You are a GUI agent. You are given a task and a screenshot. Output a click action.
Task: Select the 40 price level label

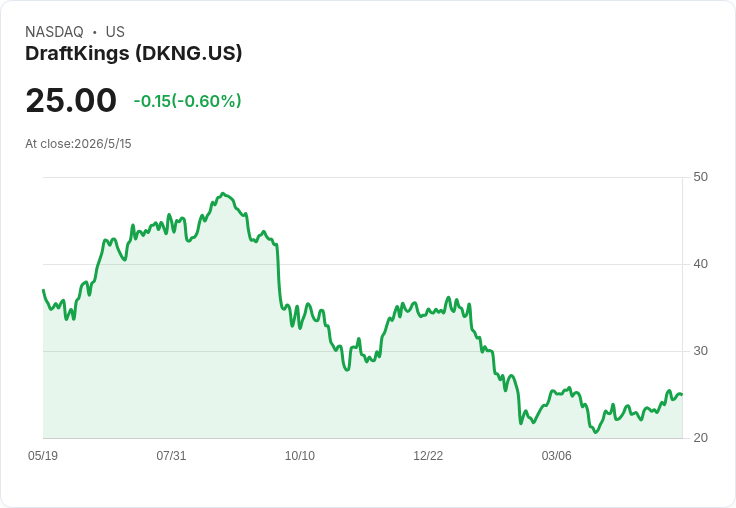[x=700, y=264]
